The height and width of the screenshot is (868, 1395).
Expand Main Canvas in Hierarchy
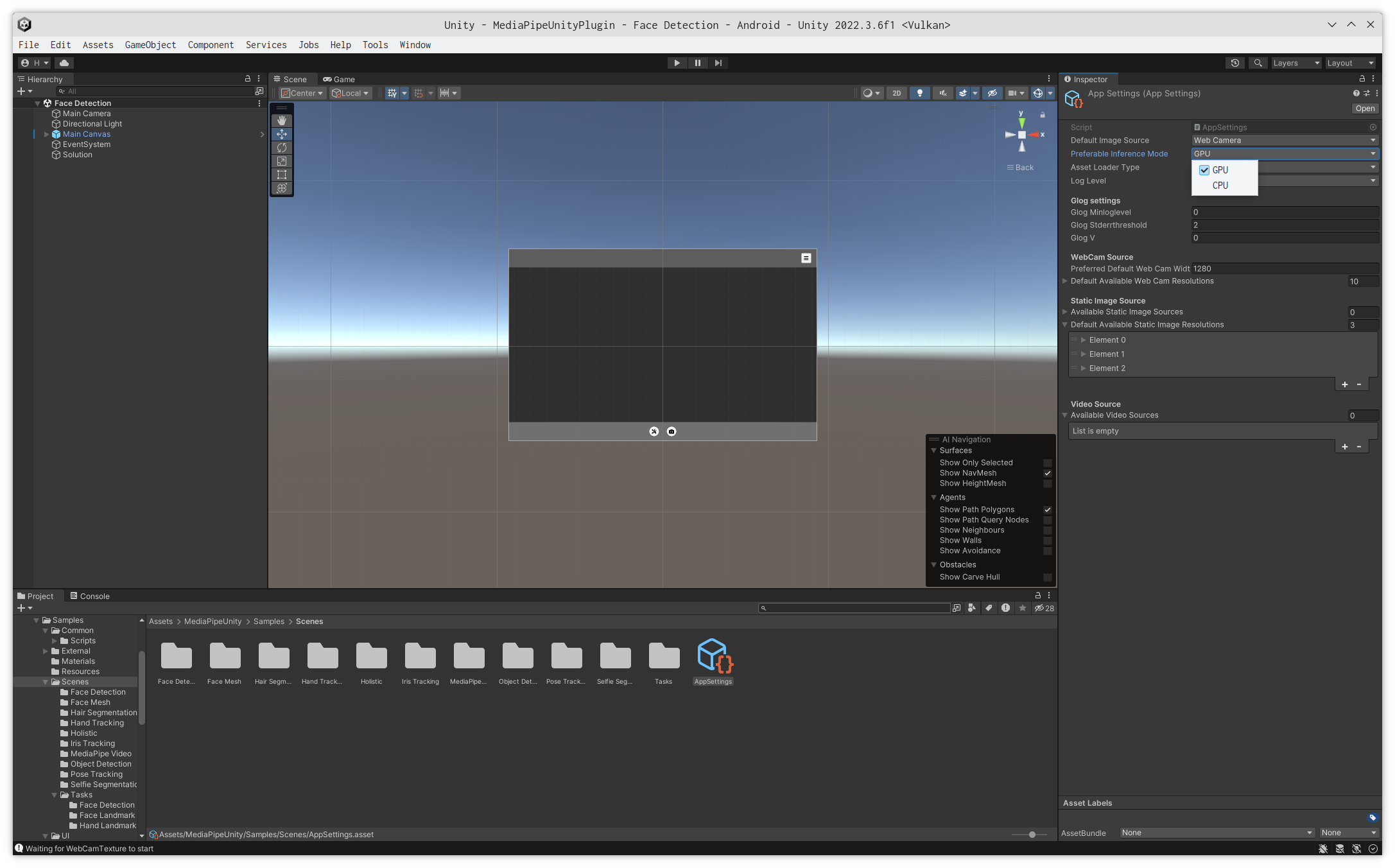tap(46, 134)
